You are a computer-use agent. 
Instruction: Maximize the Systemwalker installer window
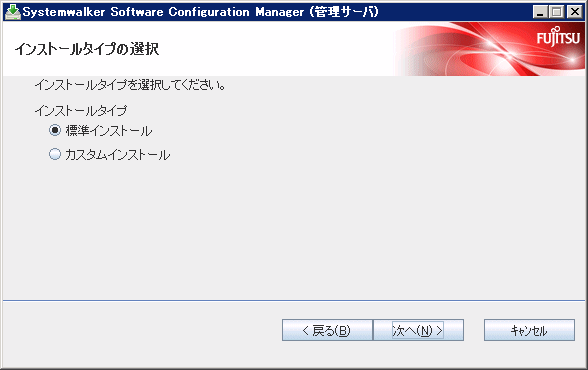pos(557,12)
